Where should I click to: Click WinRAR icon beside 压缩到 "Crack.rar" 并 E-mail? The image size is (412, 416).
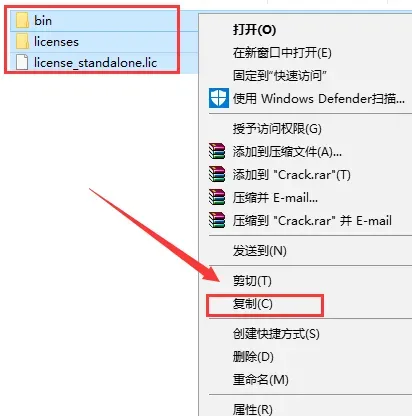(217, 220)
